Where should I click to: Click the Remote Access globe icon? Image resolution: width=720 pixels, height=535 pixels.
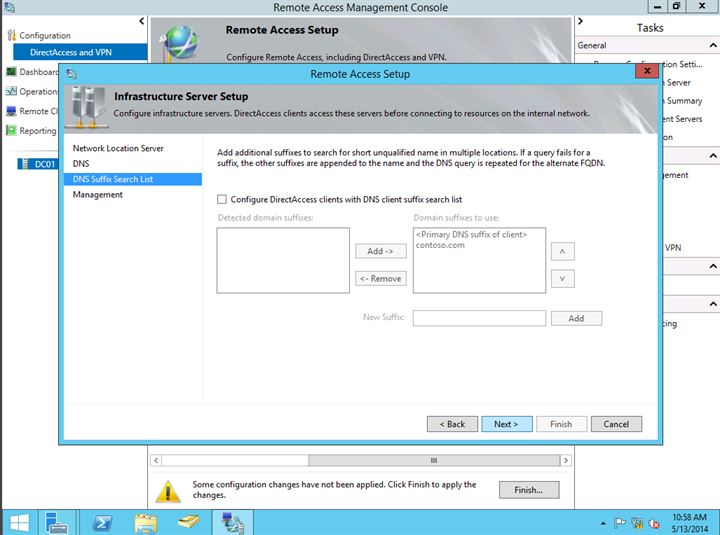pos(180,43)
